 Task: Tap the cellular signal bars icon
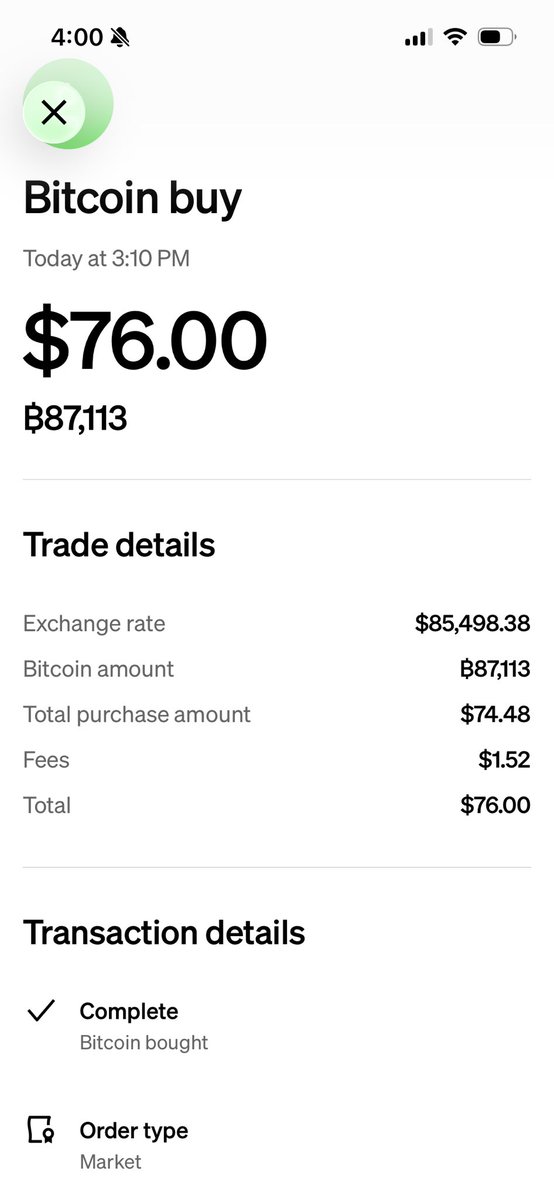click(419, 37)
